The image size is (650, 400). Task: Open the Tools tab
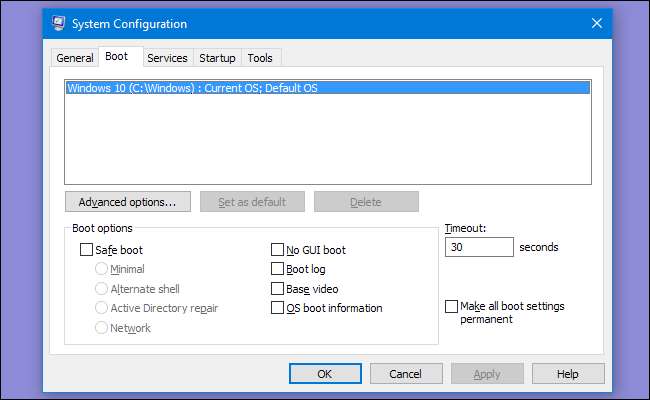pos(260,58)
